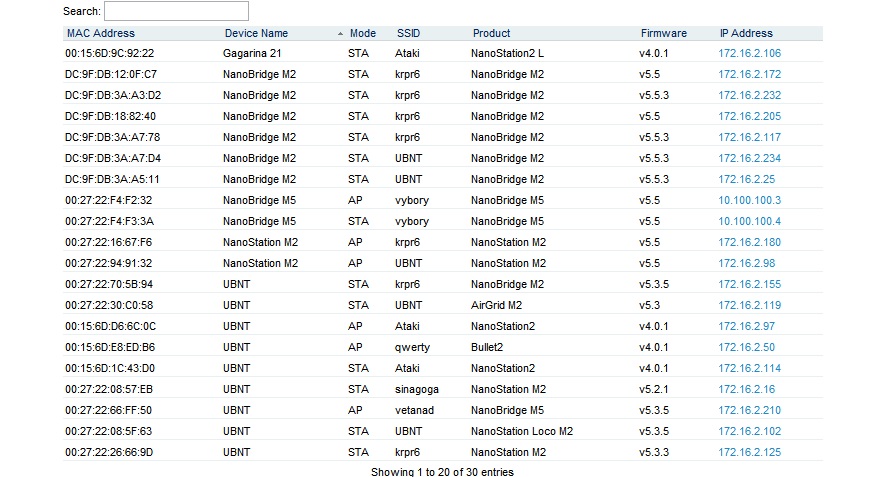
Task: Select MAC address 00:27:22:30:C0:58
Action: click(109, 305)
